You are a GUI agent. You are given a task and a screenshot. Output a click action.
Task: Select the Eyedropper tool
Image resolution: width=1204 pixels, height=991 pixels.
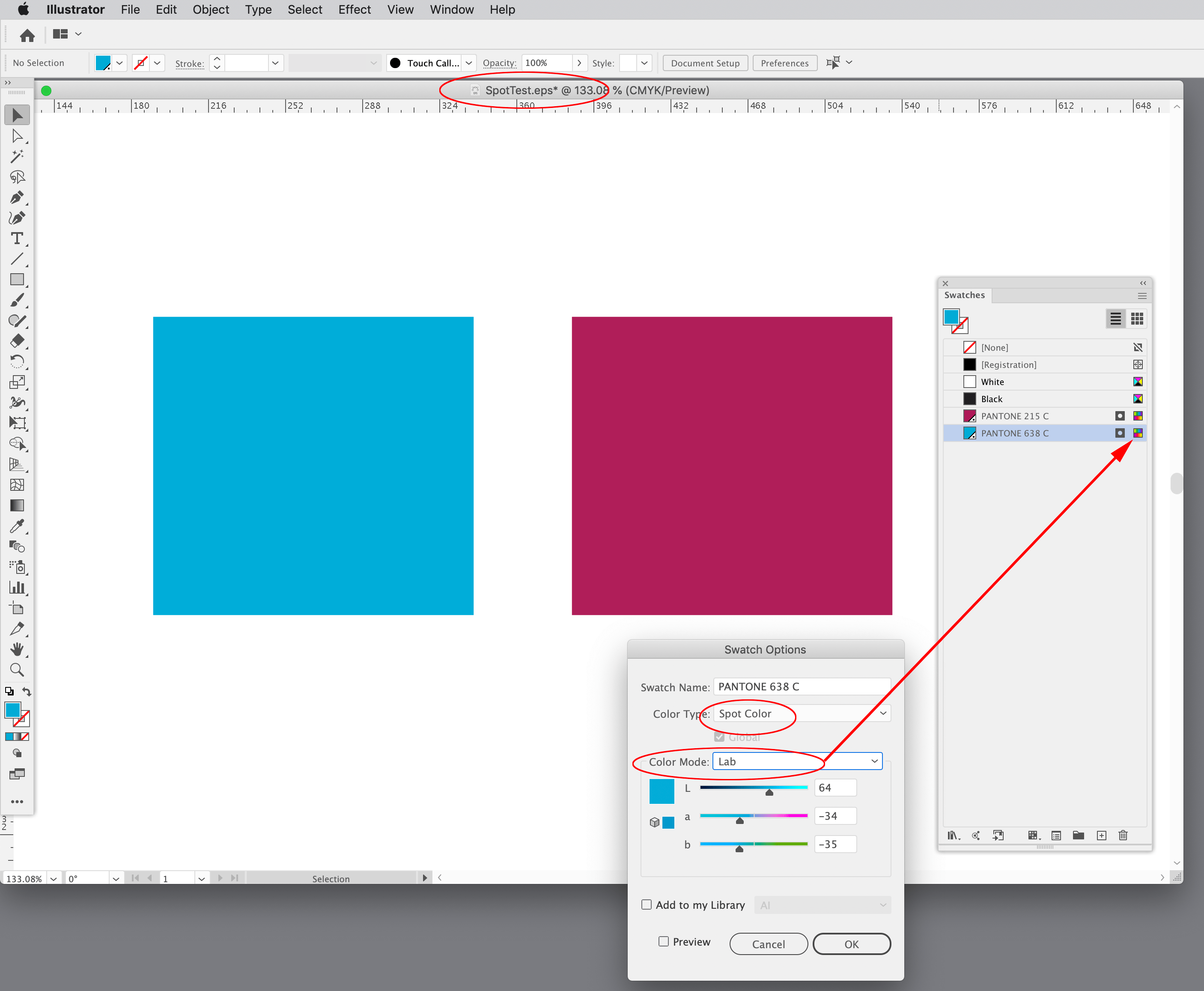17,526
